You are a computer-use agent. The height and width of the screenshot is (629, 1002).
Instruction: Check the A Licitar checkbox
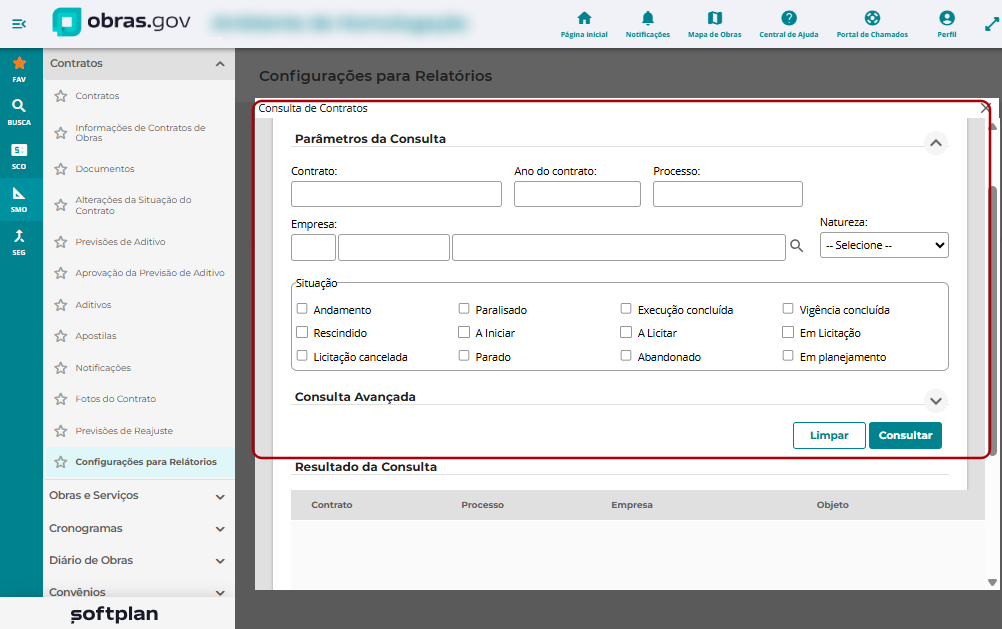[626, 332]
